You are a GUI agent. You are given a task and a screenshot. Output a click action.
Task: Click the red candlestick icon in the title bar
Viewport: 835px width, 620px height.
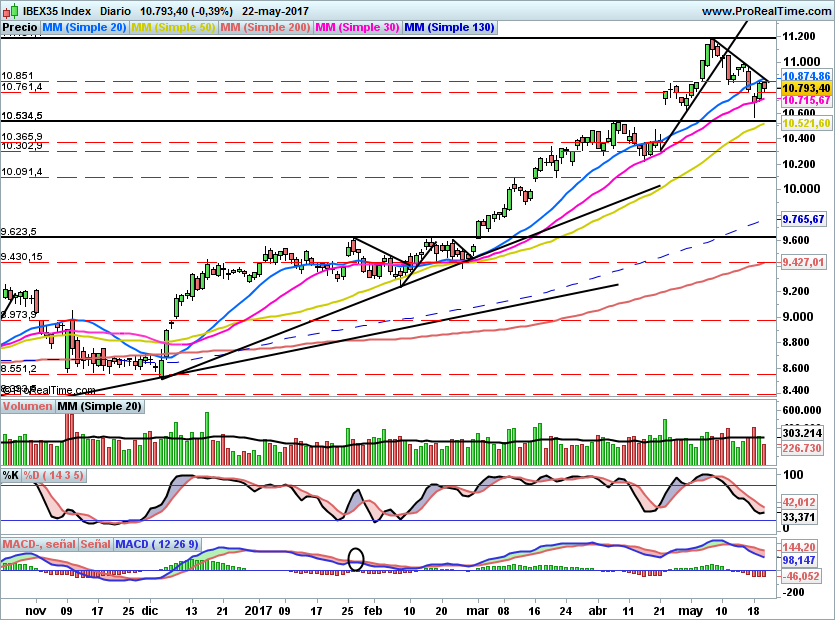point(7,11)
